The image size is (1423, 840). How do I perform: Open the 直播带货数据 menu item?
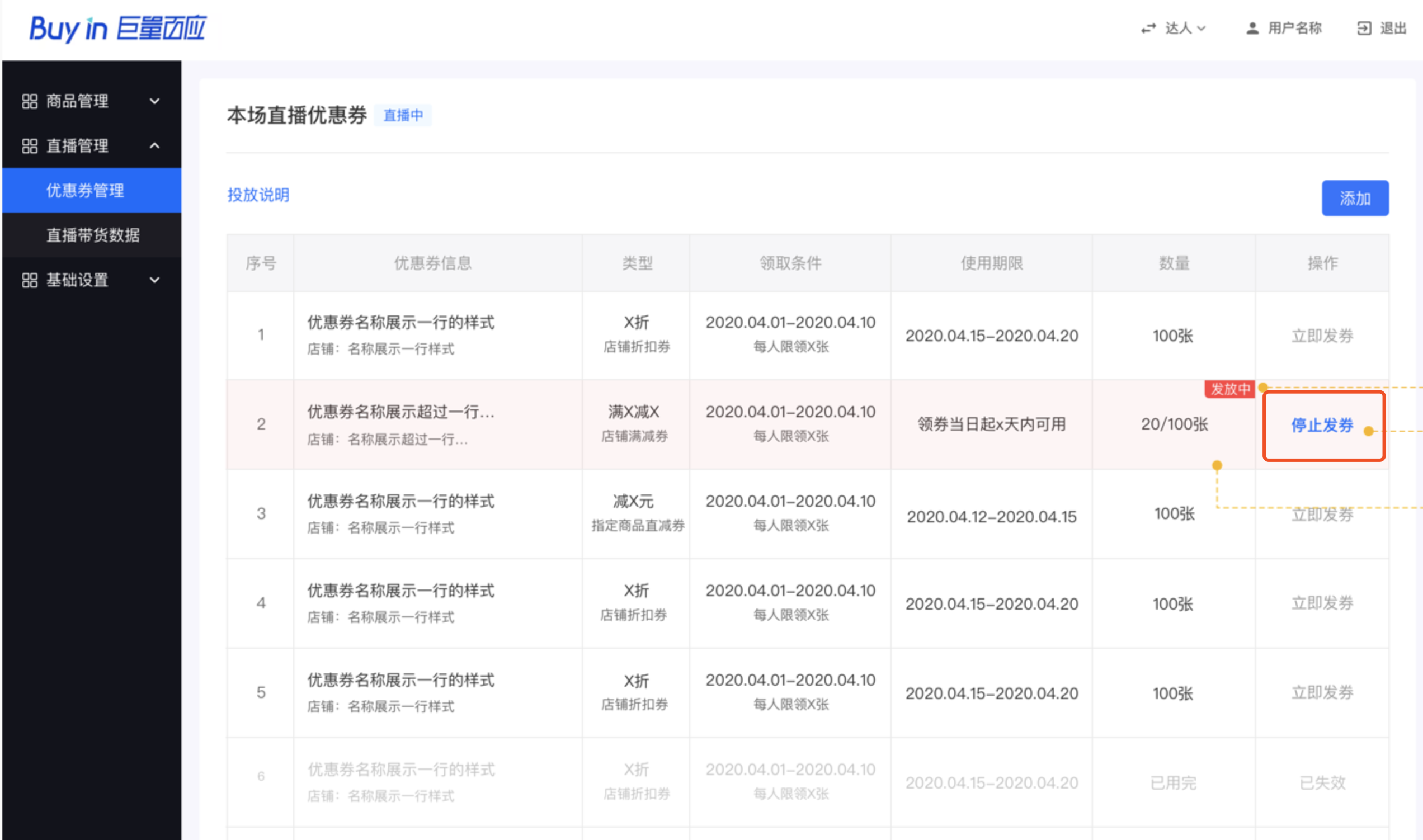click(93, 235)
